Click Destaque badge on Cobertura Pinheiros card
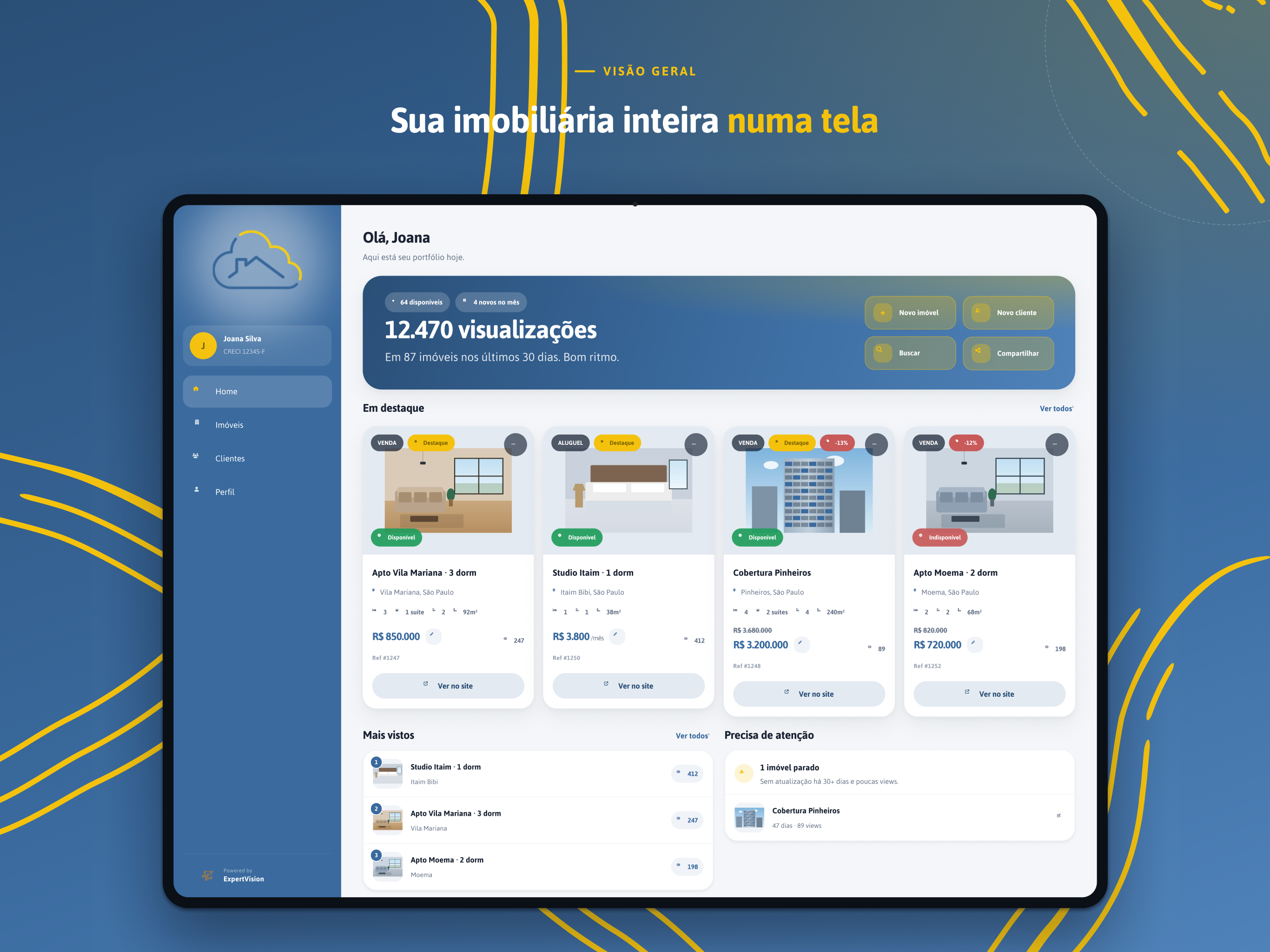1270x952 pixels. (792, 443)
